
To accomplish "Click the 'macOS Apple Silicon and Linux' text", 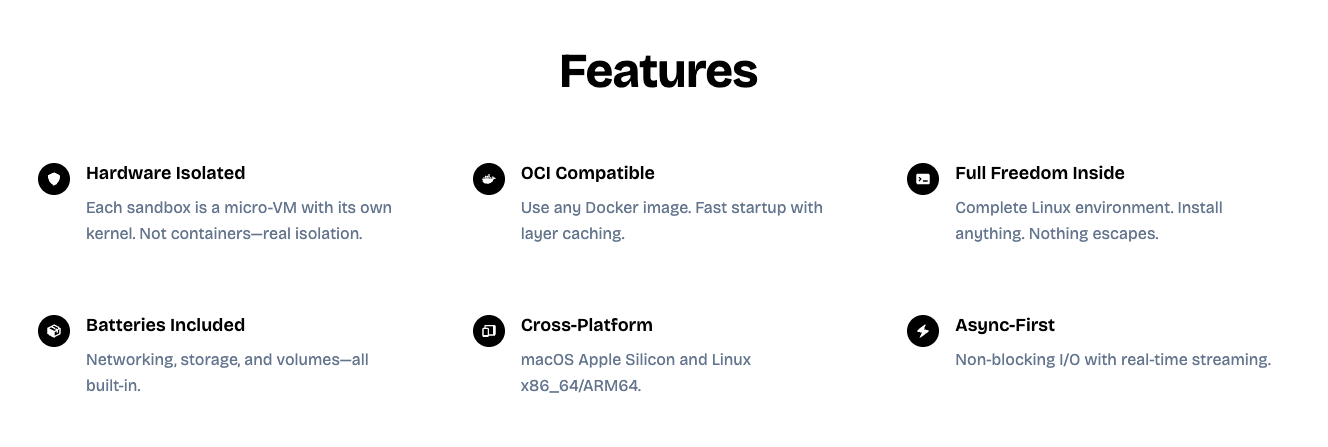I will [x=635, y=360].
